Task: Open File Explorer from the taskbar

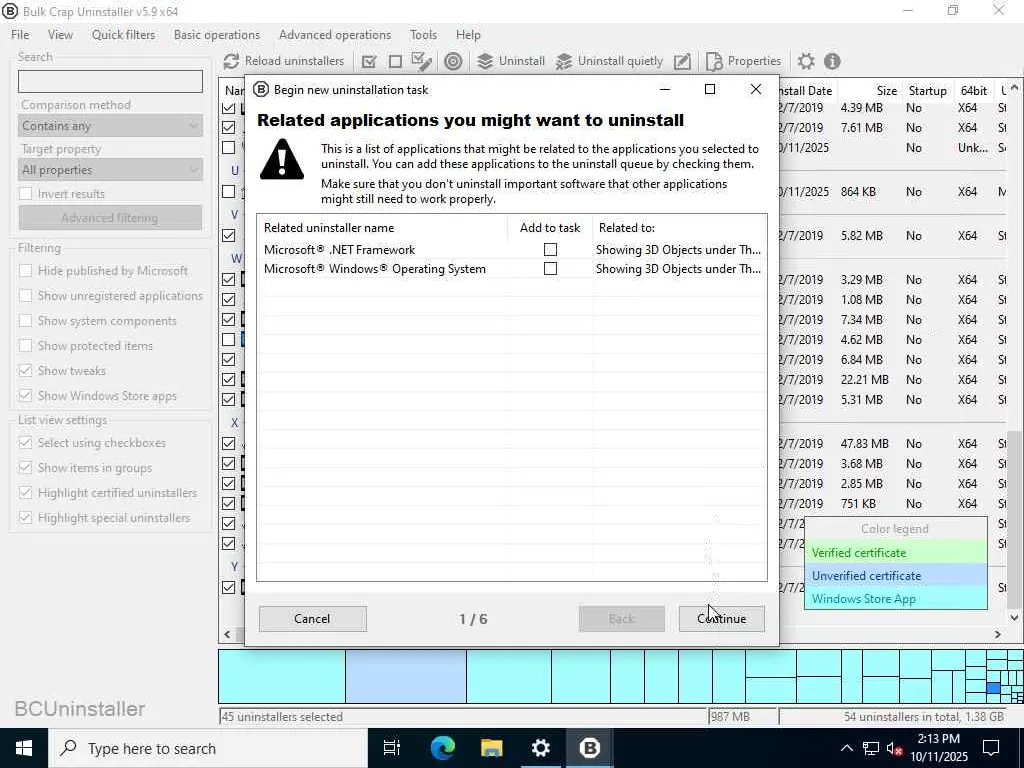Action: [491, 748]
